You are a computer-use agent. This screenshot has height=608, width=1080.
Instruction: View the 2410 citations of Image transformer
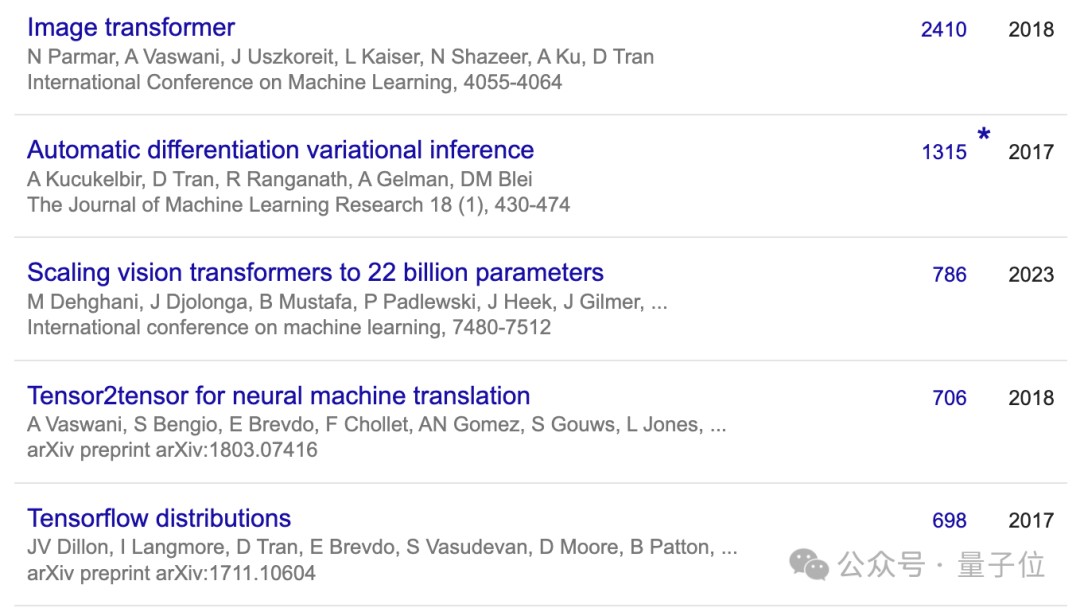pos(943,29)
